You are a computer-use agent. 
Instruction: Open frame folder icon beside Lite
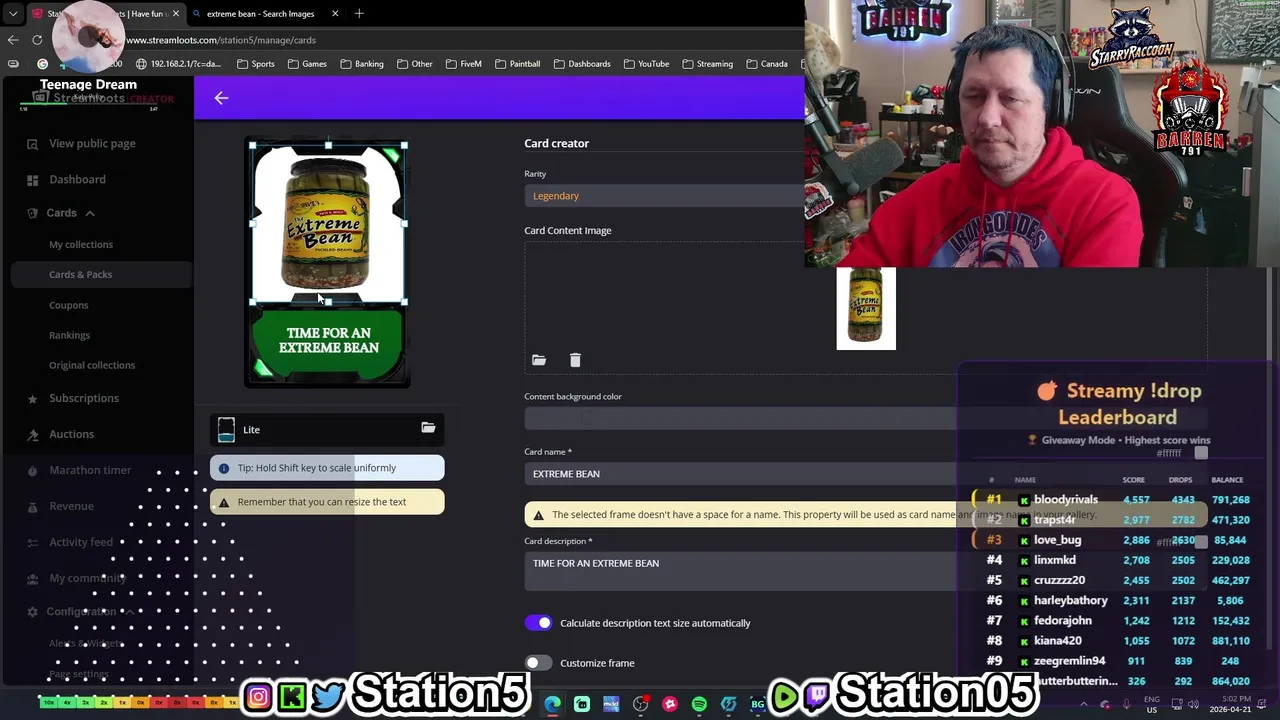click(x=428, y=428)
